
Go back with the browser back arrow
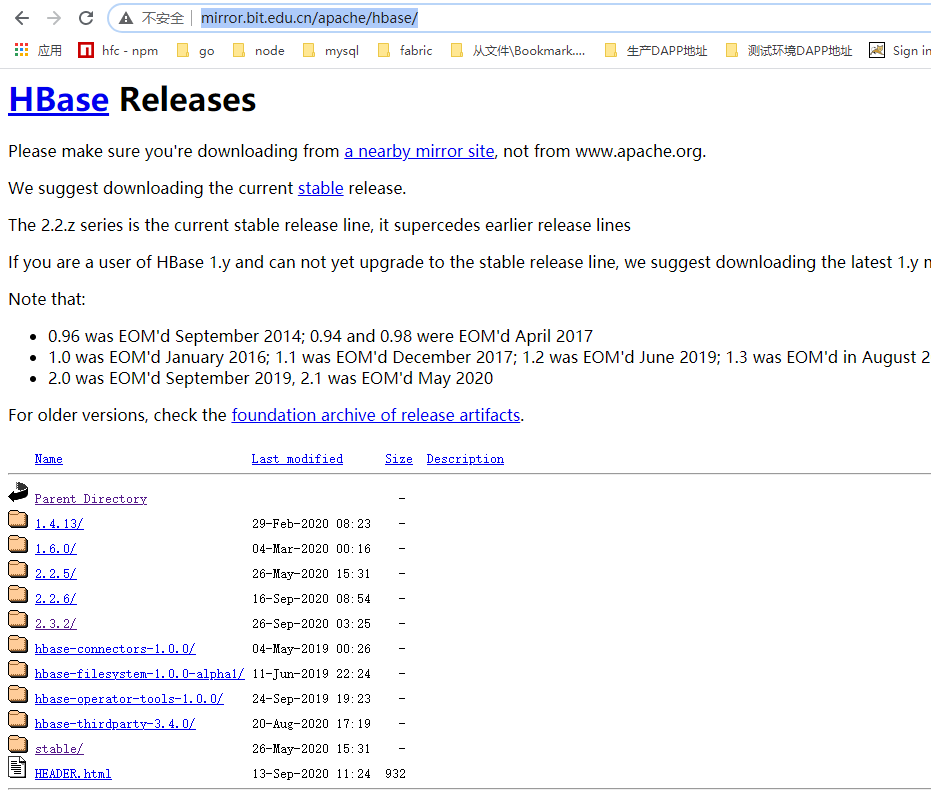pos(22,18)
